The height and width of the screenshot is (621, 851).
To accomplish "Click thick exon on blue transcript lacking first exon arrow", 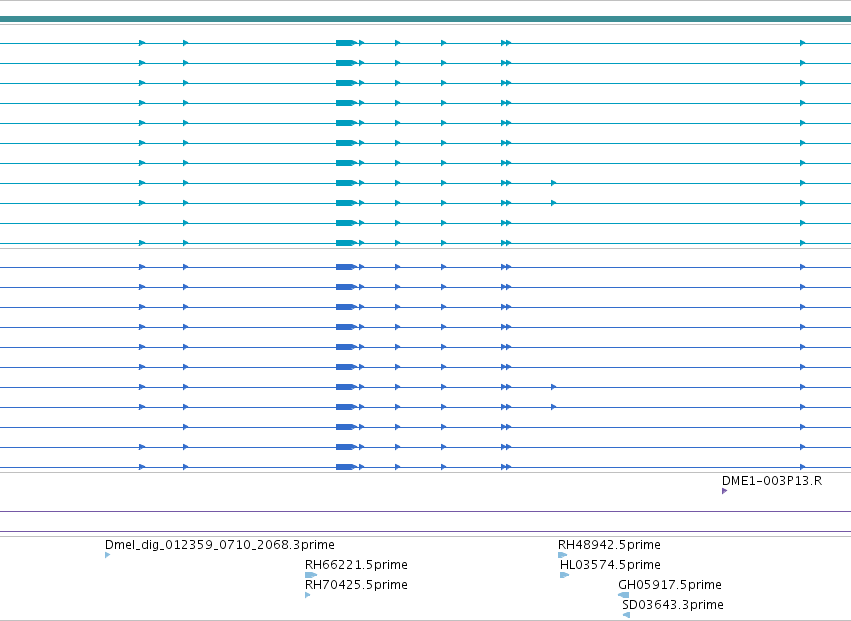I will (x=346, y=427).
